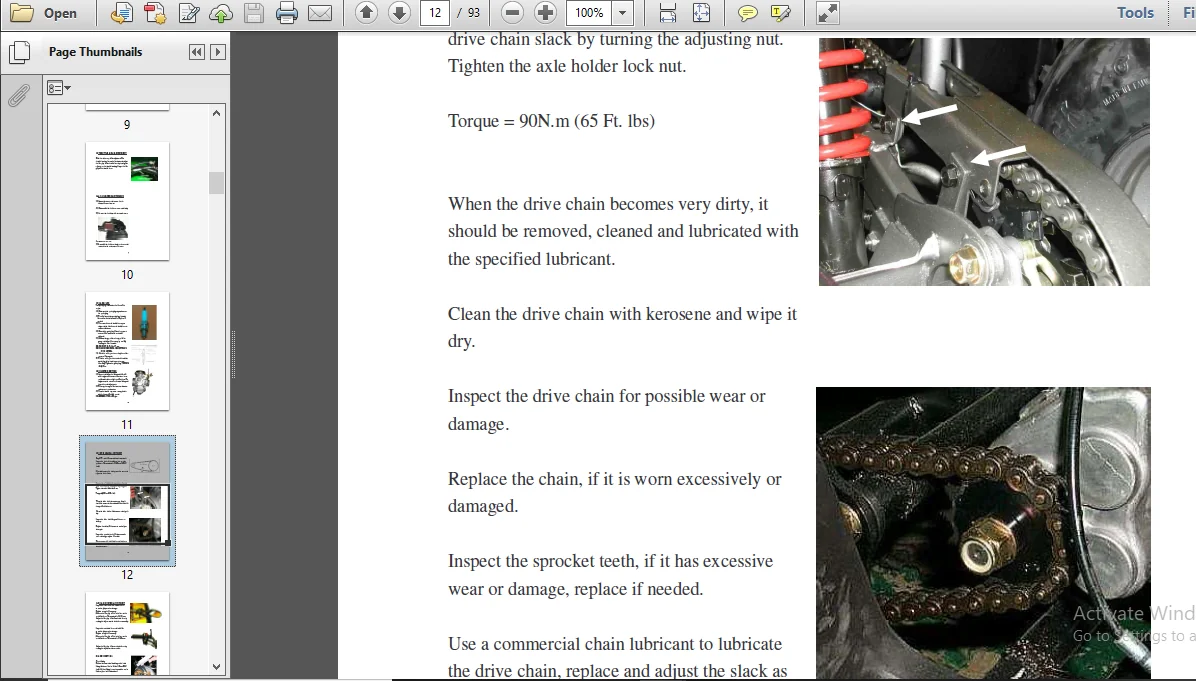This screenshot has width=1196, height=681.
Task: Select the page 10 thumbnail
Action: (127, 201)
